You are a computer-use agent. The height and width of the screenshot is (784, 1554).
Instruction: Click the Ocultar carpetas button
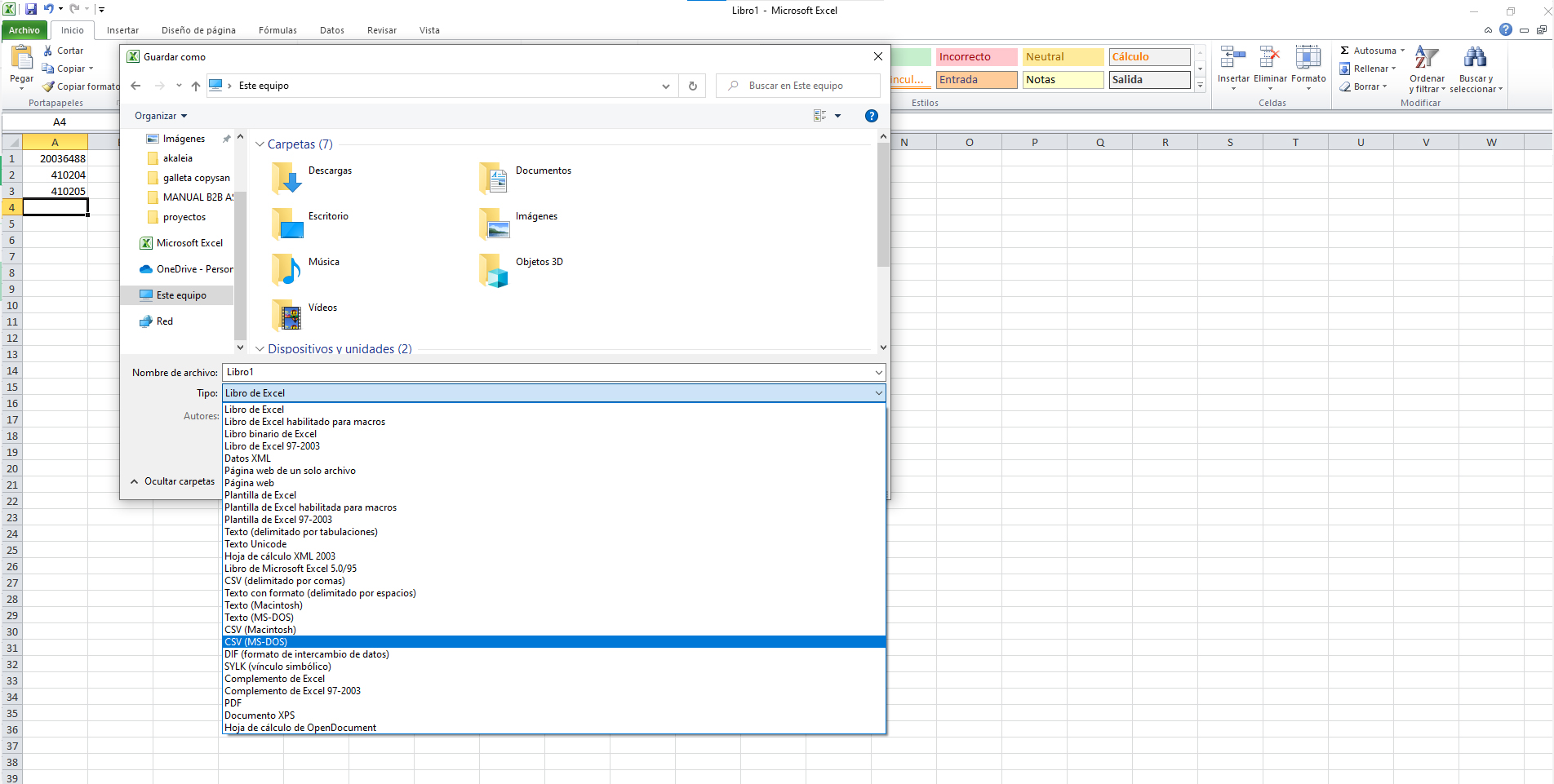point(173,481)
